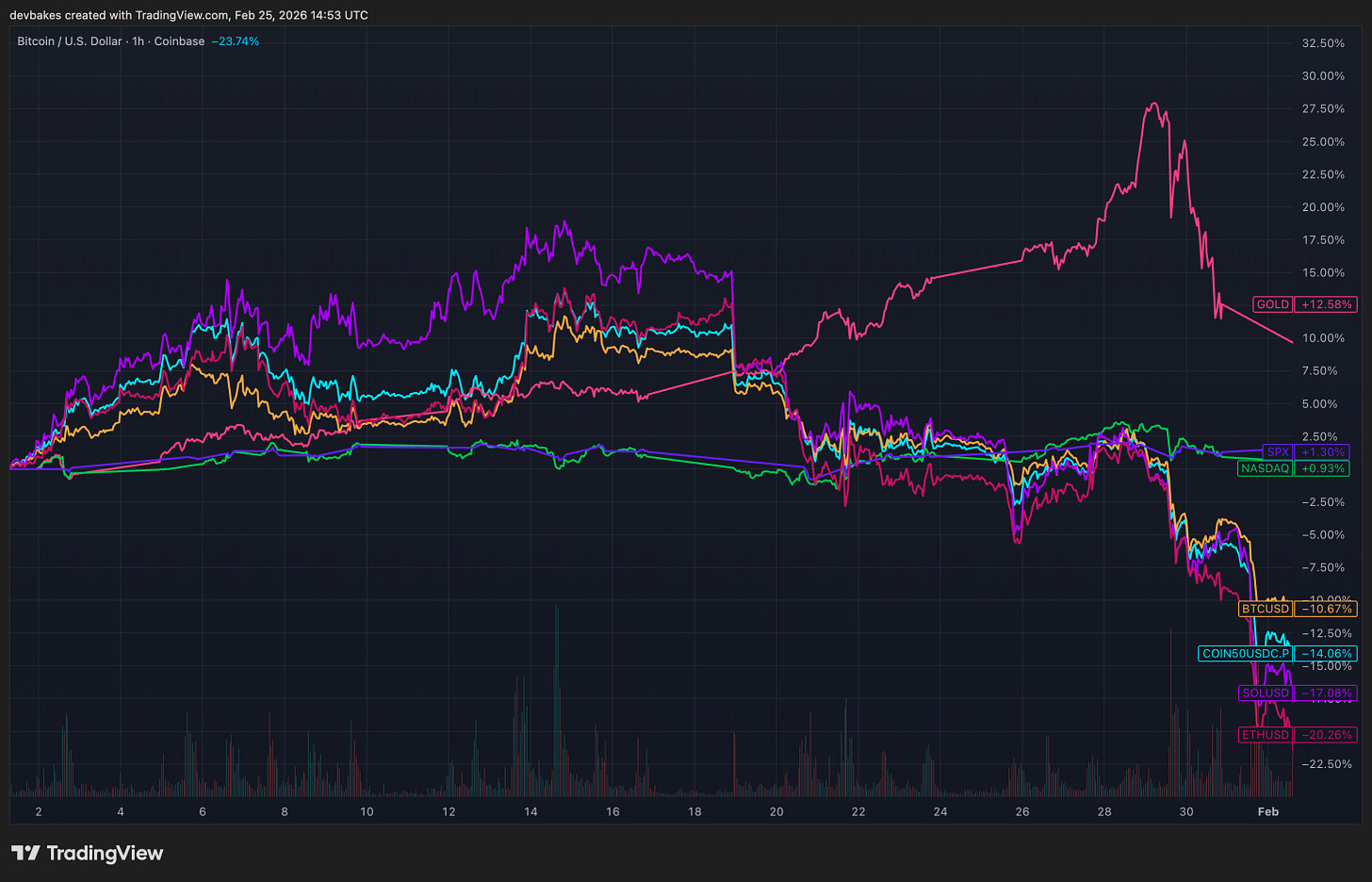
Task: Click the +0.93% NASDAQ value tag
Action: point(1322,468)
